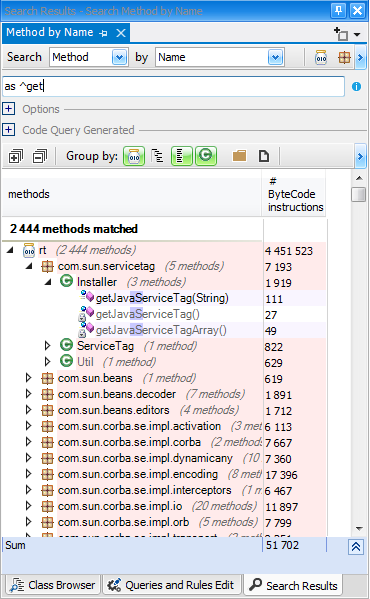Switch to Queries and Rules Edit tab
This screenshot has height=599, width=370.
171,585
